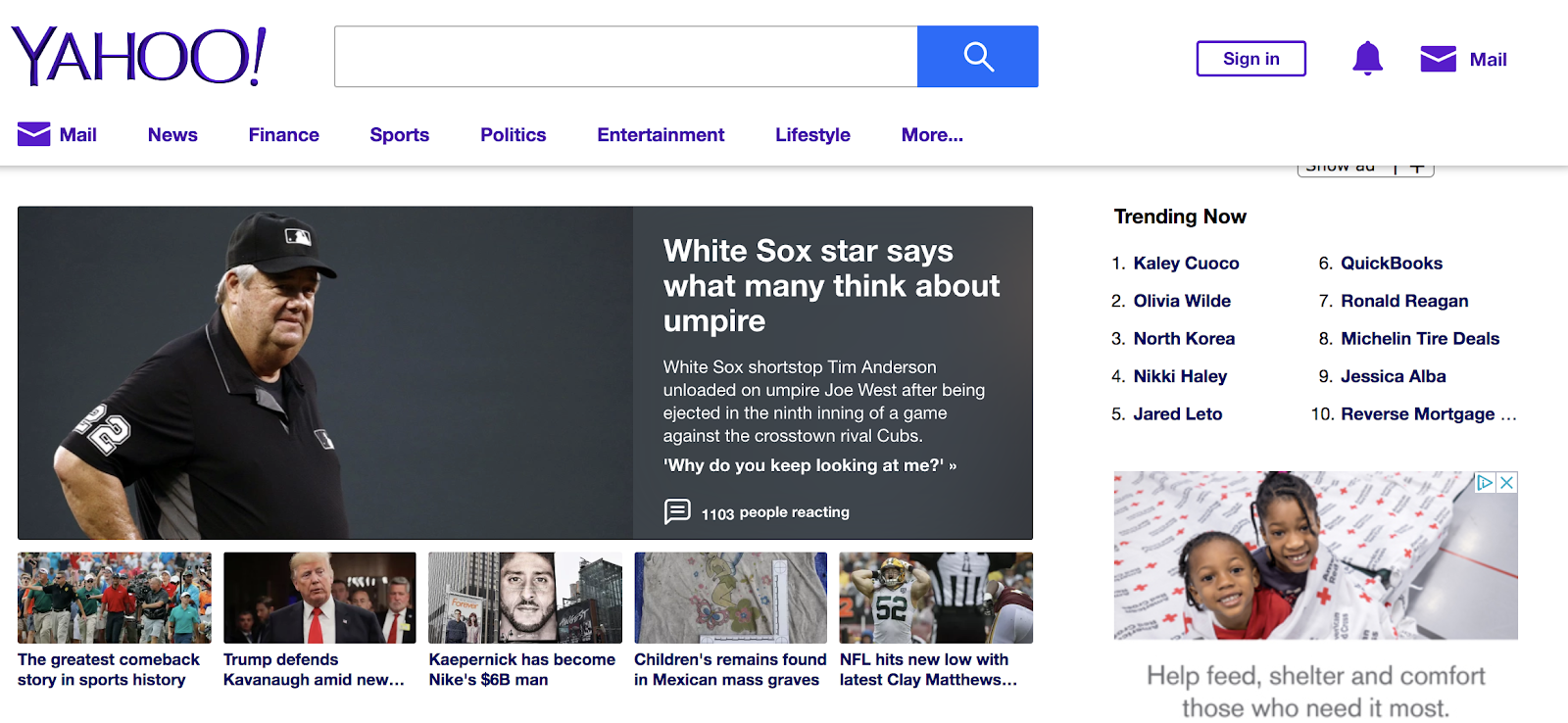Select trending topic Kaley Cuoco
The height and width of the screenshot is (723, 1568).
pyautogui.click(x=1186, y=264)
